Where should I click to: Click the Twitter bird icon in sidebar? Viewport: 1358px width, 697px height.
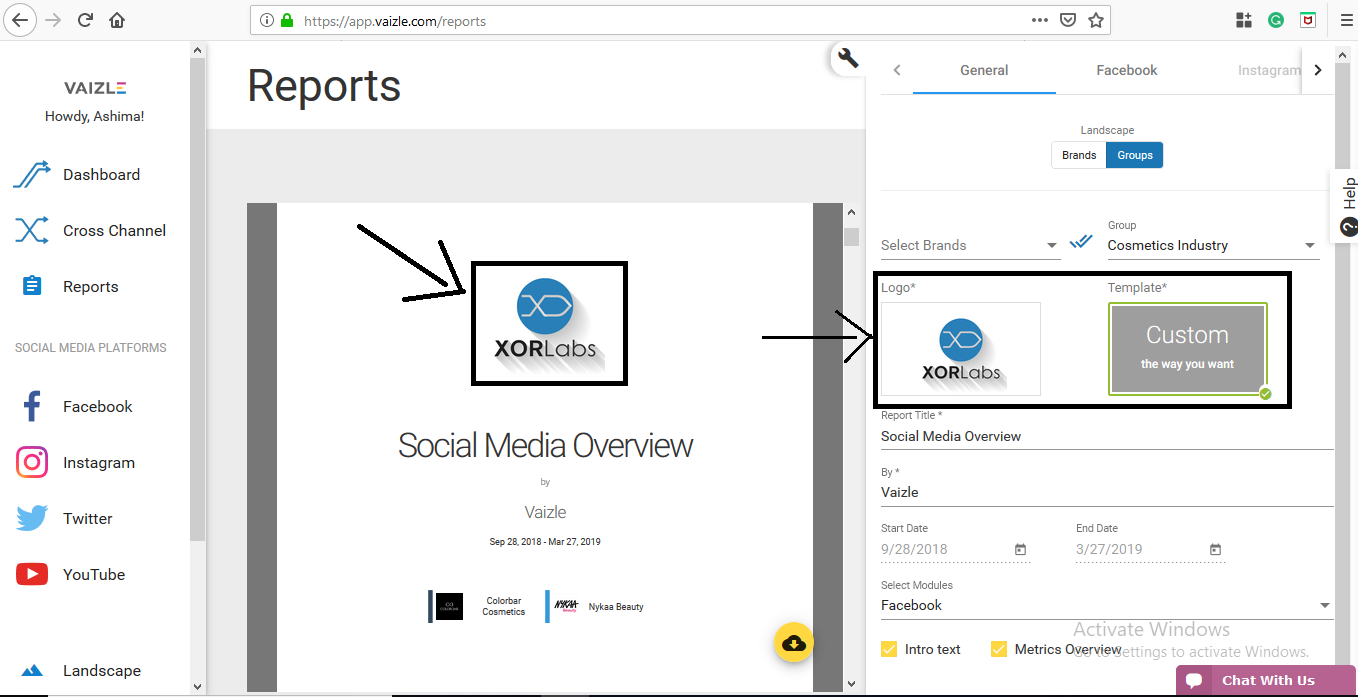(x=32, y=518)
